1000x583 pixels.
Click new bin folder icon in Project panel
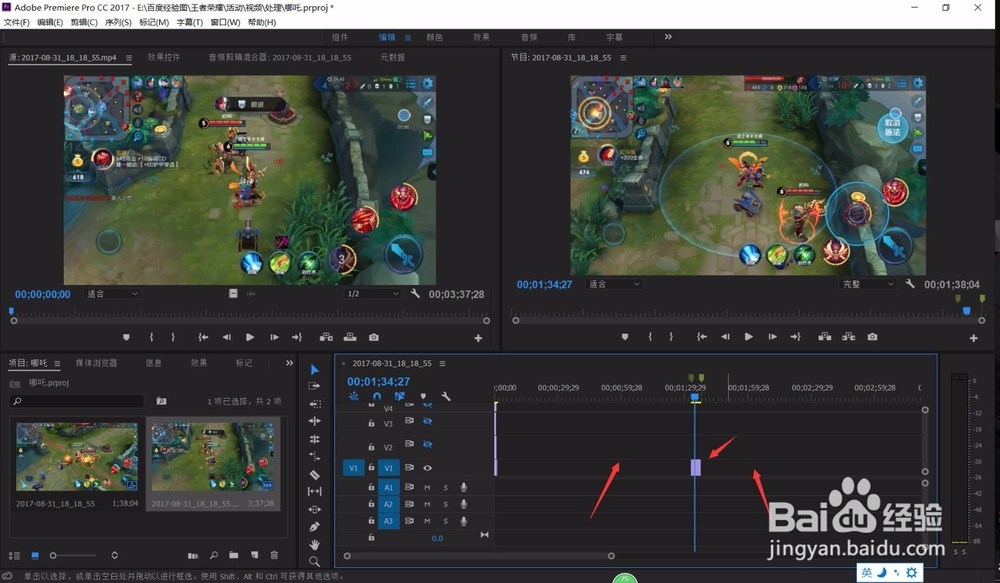click(233, 555)
